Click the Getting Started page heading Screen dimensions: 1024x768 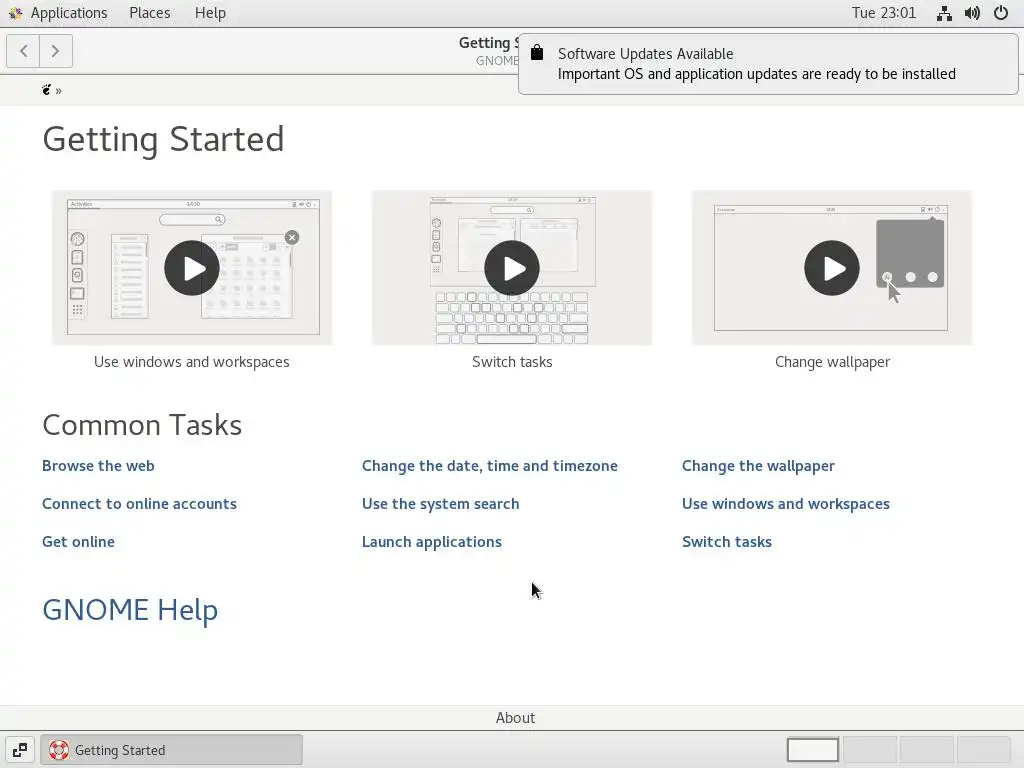pos(163,139)
